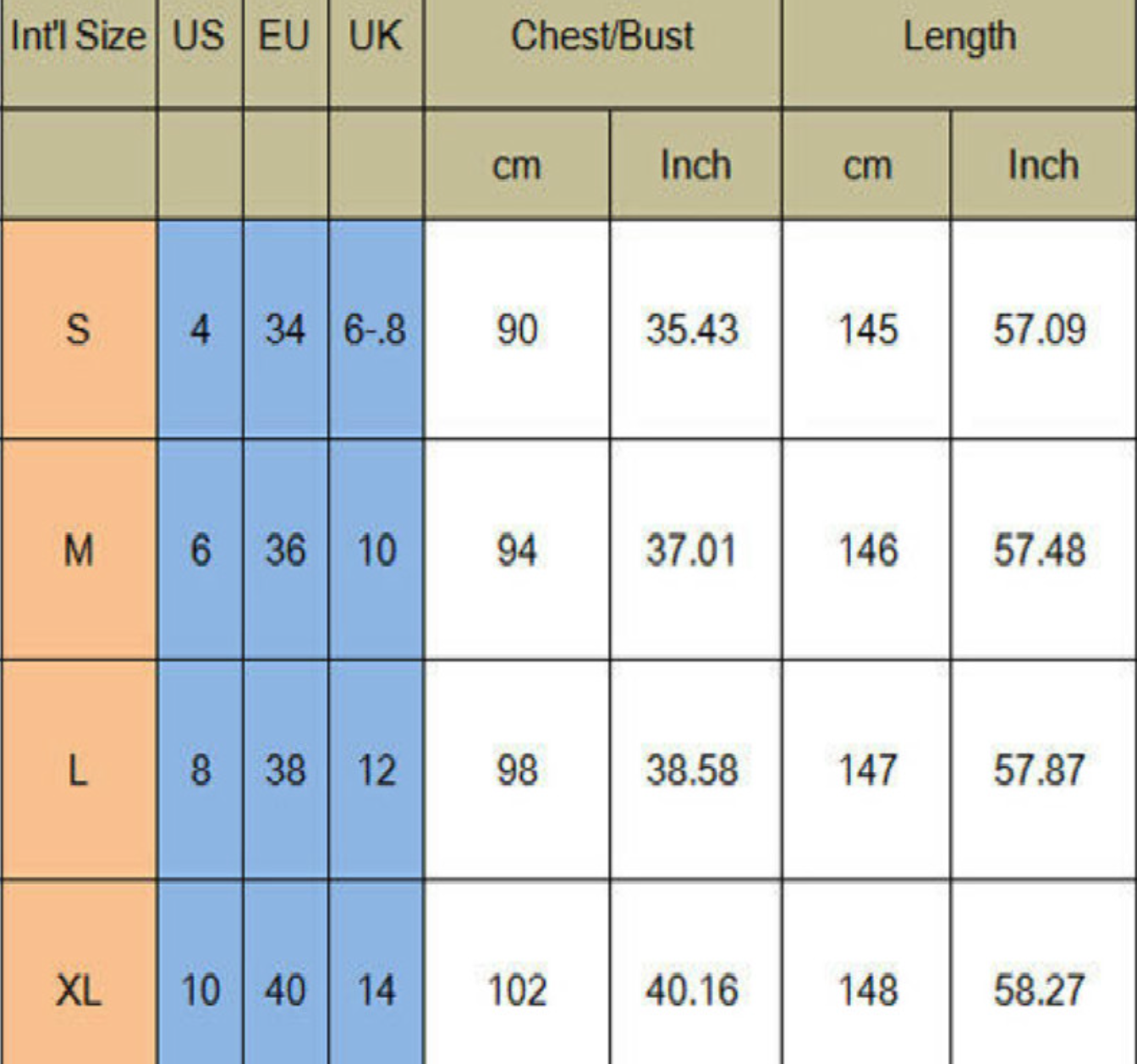Click the UK 6-.8 cell

tap(375, 329)
